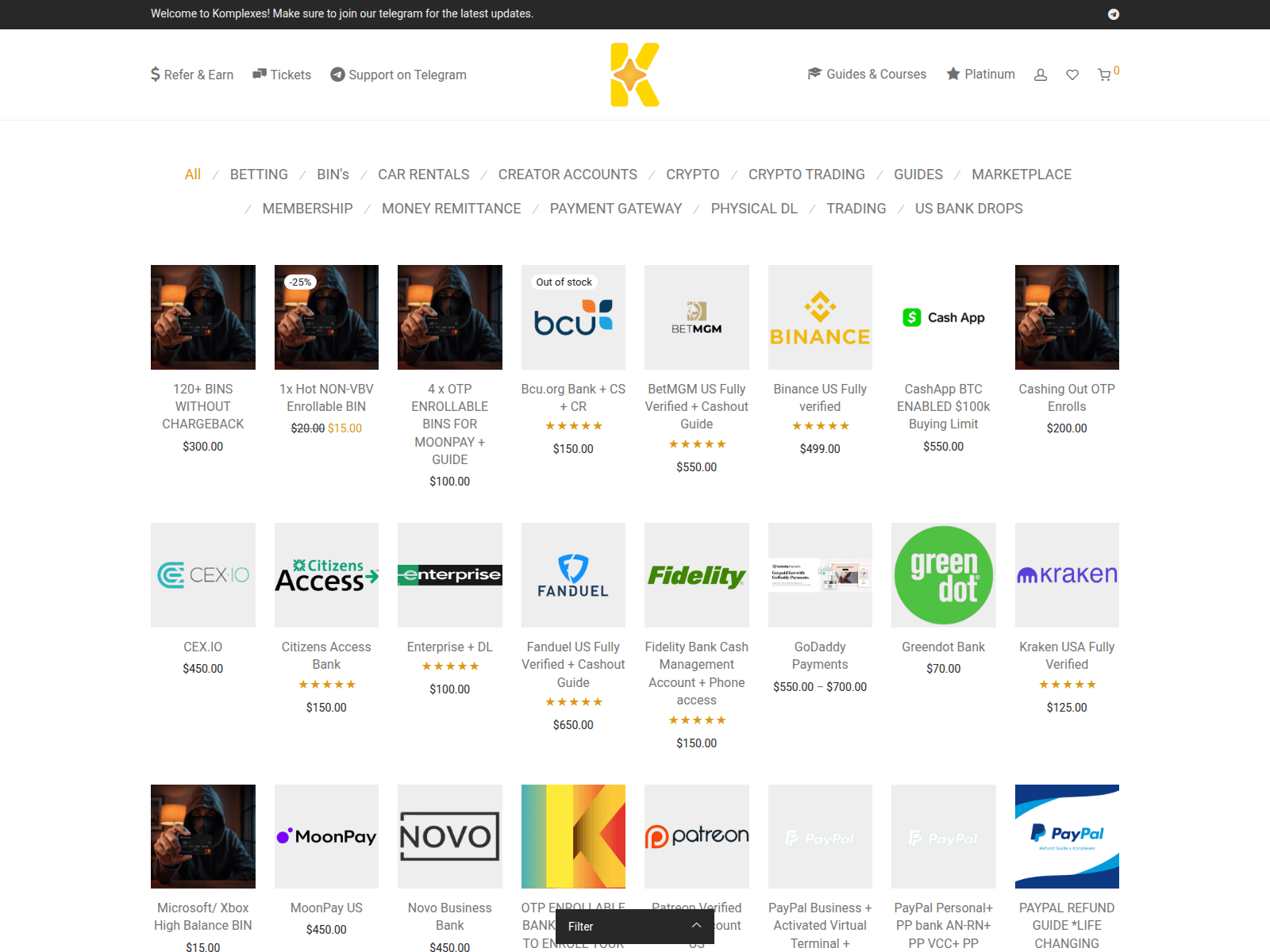Open the bcu logo product image

[x=573, y=317]
